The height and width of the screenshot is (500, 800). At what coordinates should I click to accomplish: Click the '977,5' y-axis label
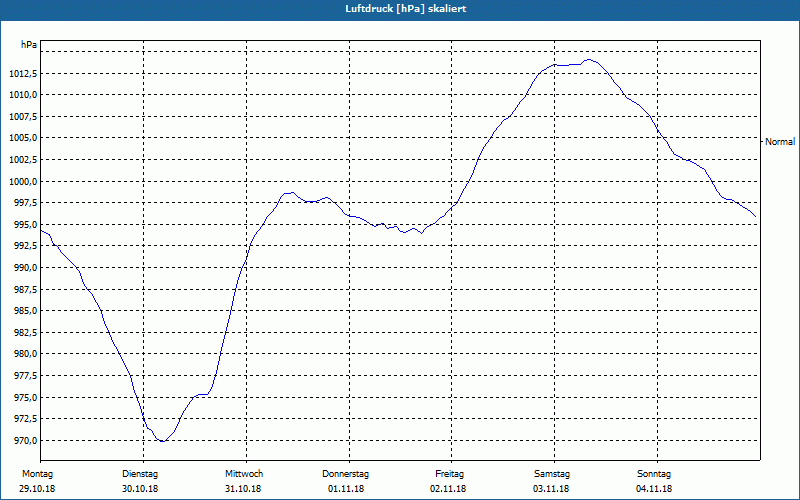[25, 376]
